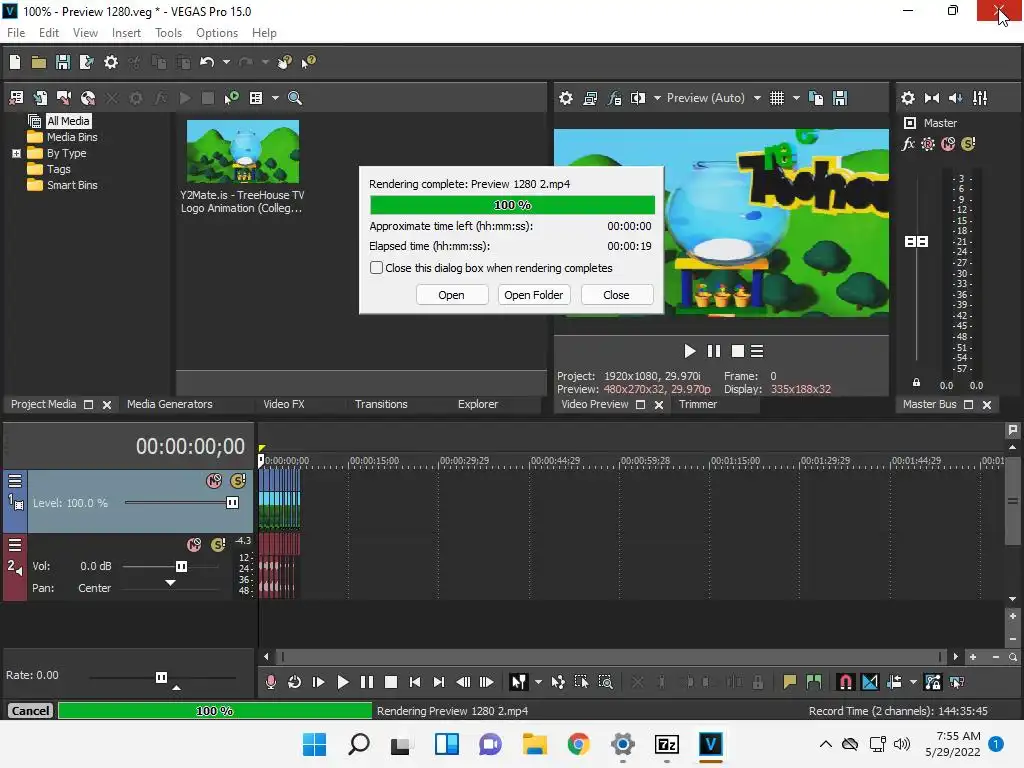Mute audio track 2
The height and width of the screenshot is (768, 1024).
[194, 544]
